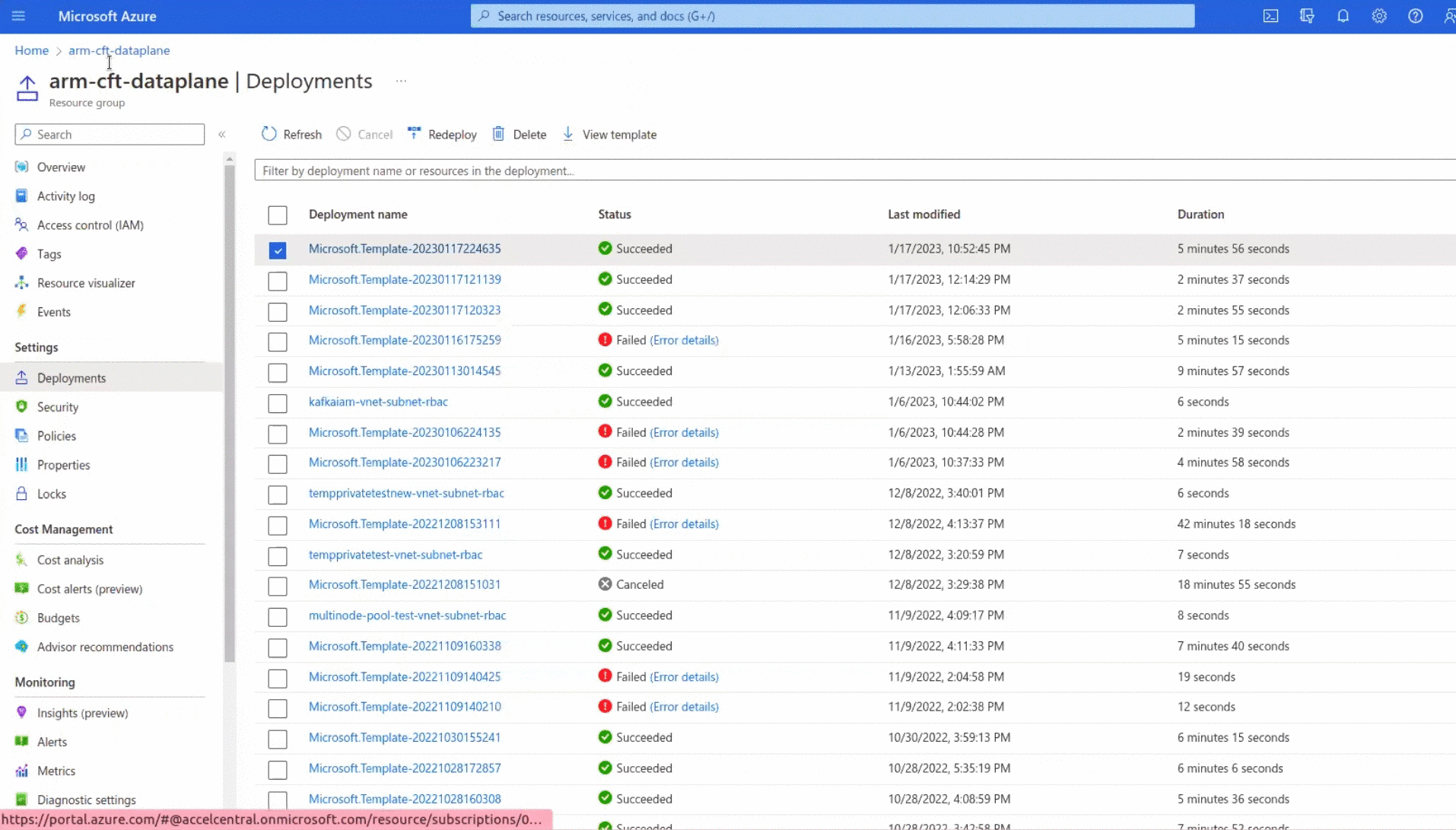
Task: Open the Directories and subscriptions filter icon
Action: [1307, 16]
